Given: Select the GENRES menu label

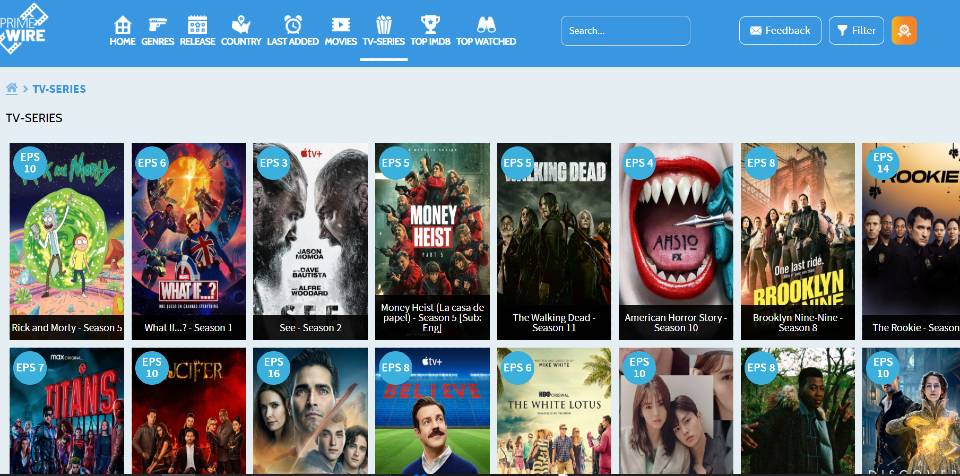Looking at the screenshot, I should point(157,42).
